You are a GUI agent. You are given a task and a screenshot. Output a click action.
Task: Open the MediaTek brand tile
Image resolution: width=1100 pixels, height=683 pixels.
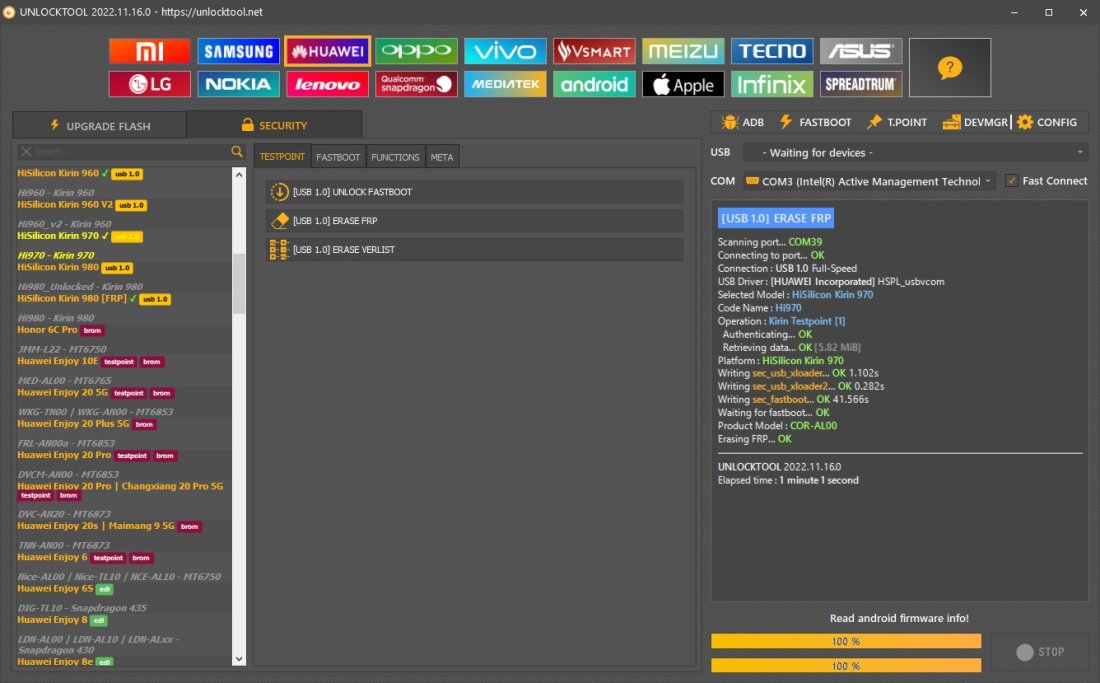pyautogui.click(x=505, y=84)
